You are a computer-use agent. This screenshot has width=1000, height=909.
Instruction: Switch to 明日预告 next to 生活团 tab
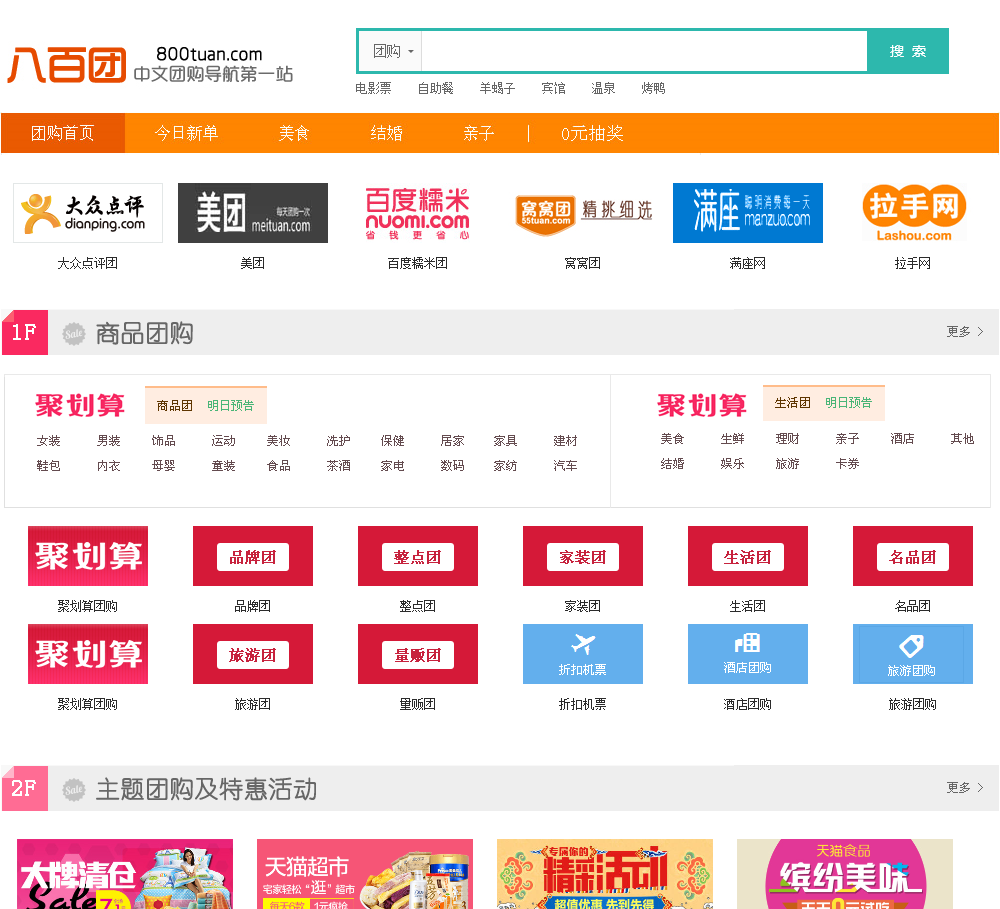pyautogui.click(x=848, y=403)
